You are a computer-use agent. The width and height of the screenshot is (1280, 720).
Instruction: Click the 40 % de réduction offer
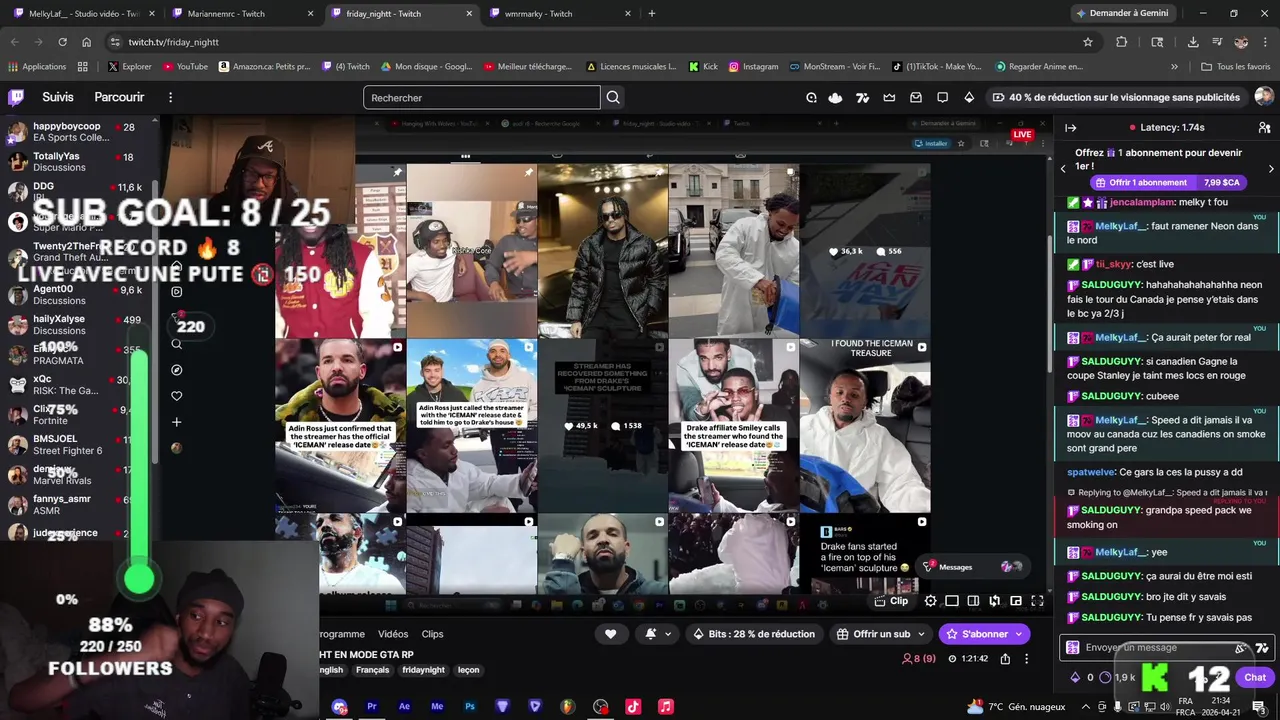pos(1116,97)
